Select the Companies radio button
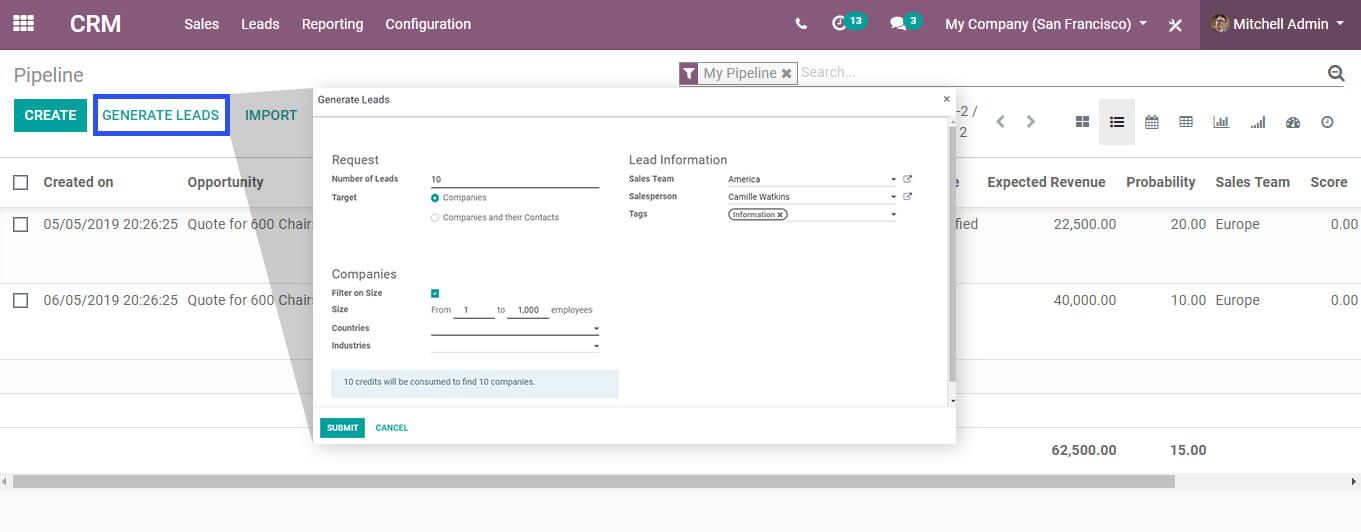This screenshot has width=1361, height=532. click(435, 198)
